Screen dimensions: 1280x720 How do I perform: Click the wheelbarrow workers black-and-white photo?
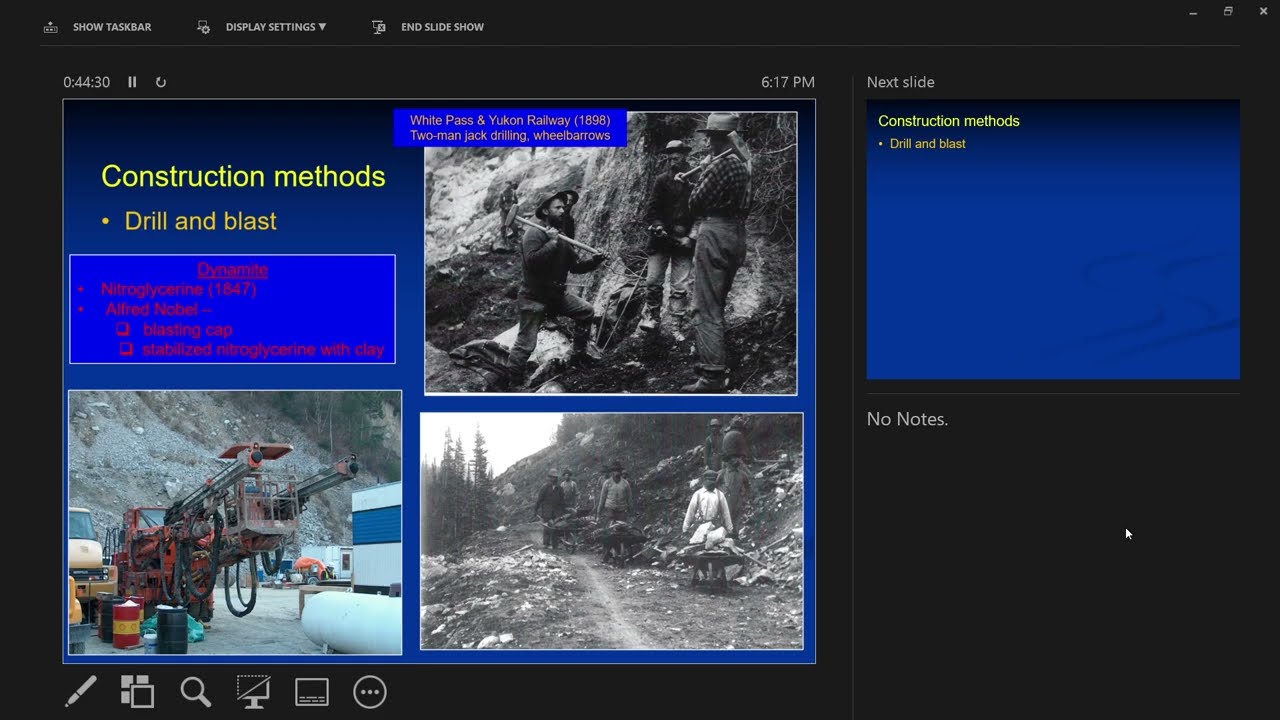point(611,531)
